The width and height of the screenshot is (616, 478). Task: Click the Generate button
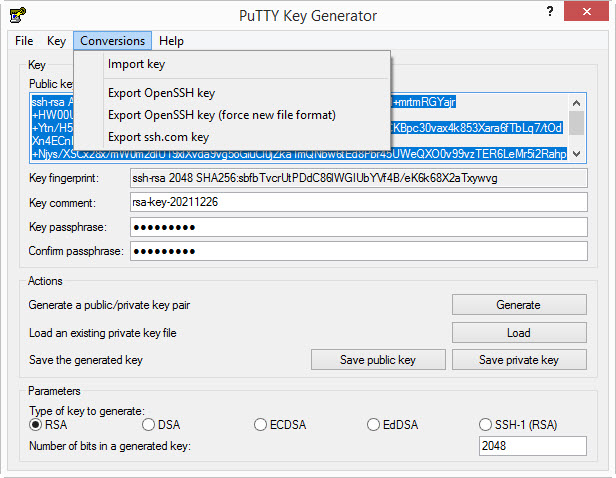coord(519,305)
